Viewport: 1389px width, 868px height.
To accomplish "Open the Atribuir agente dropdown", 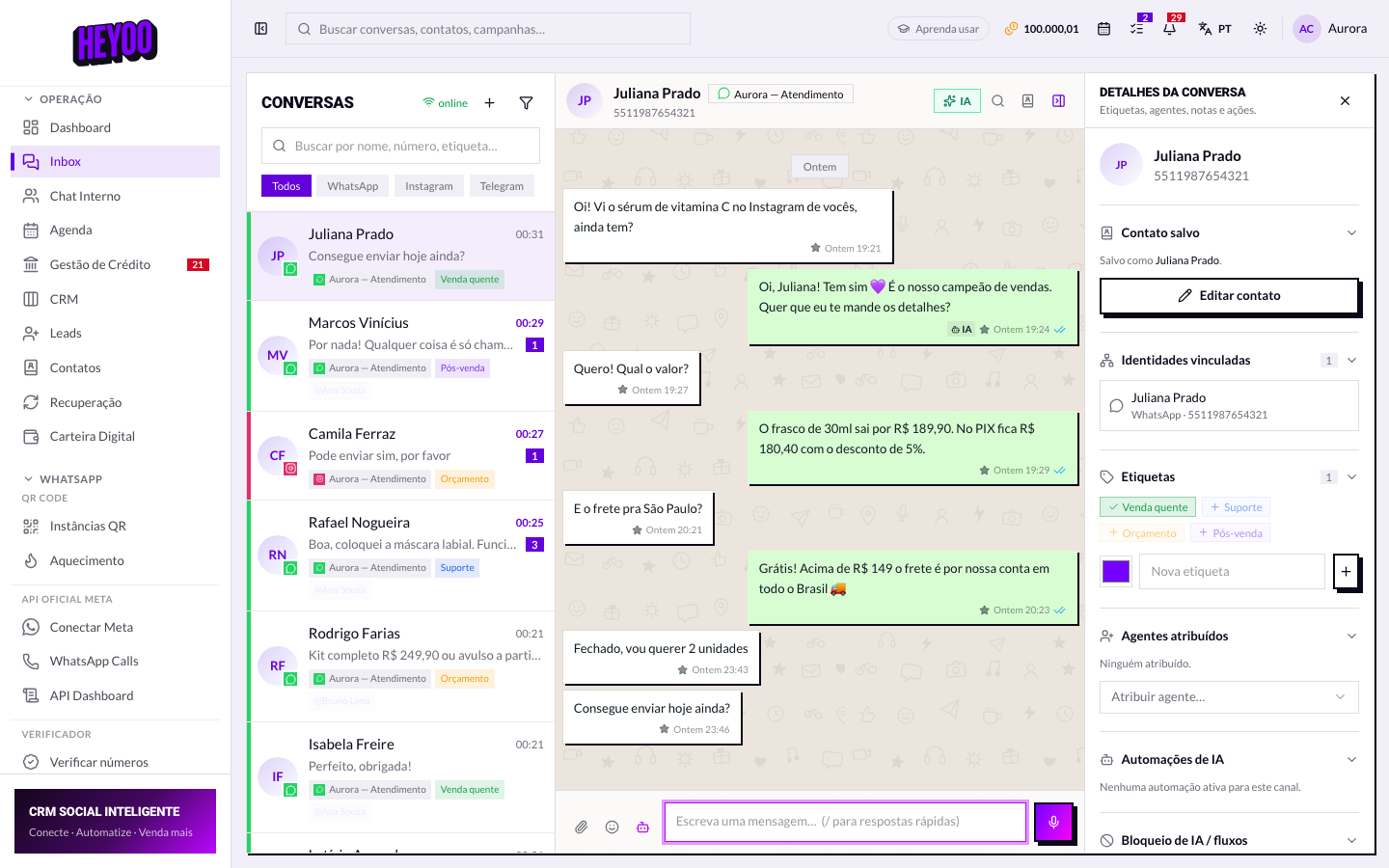I will pos(1229,697).
